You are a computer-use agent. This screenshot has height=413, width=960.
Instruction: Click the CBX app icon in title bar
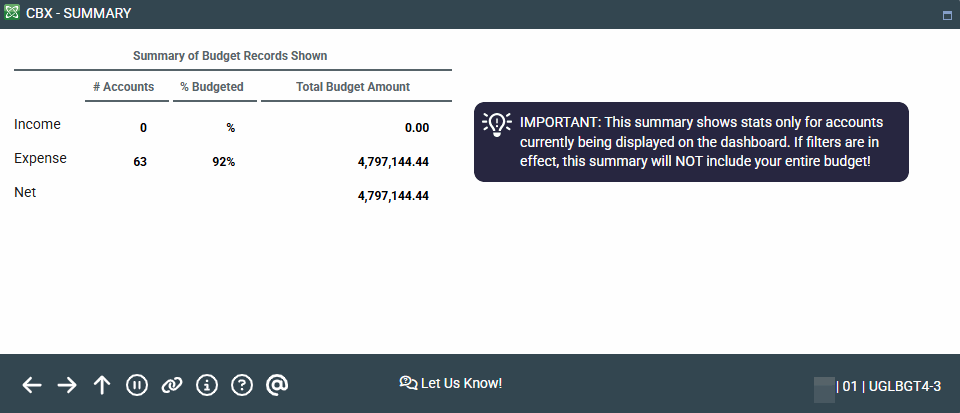point(12,14)
